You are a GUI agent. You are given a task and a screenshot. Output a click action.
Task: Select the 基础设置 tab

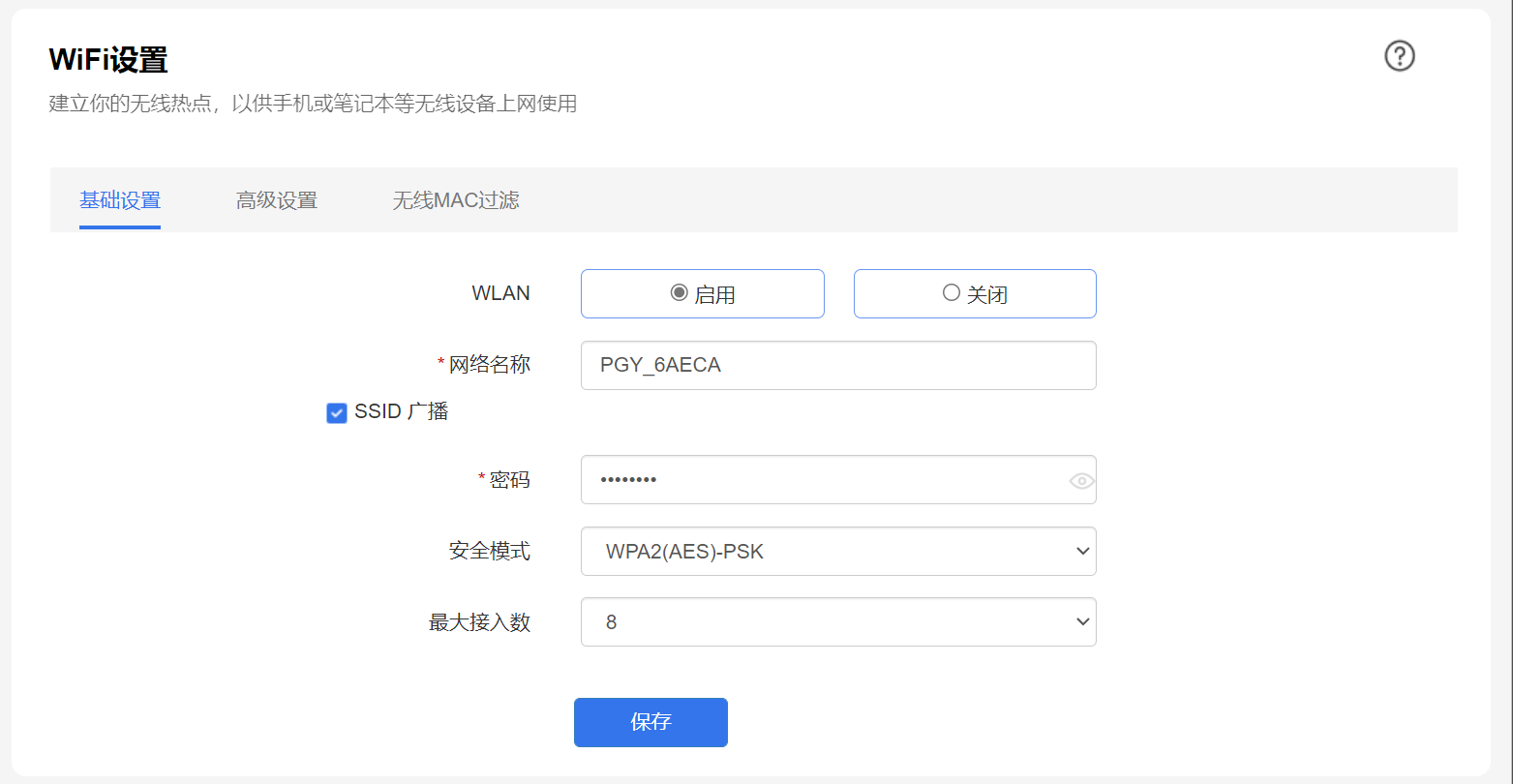coord(119,199)
